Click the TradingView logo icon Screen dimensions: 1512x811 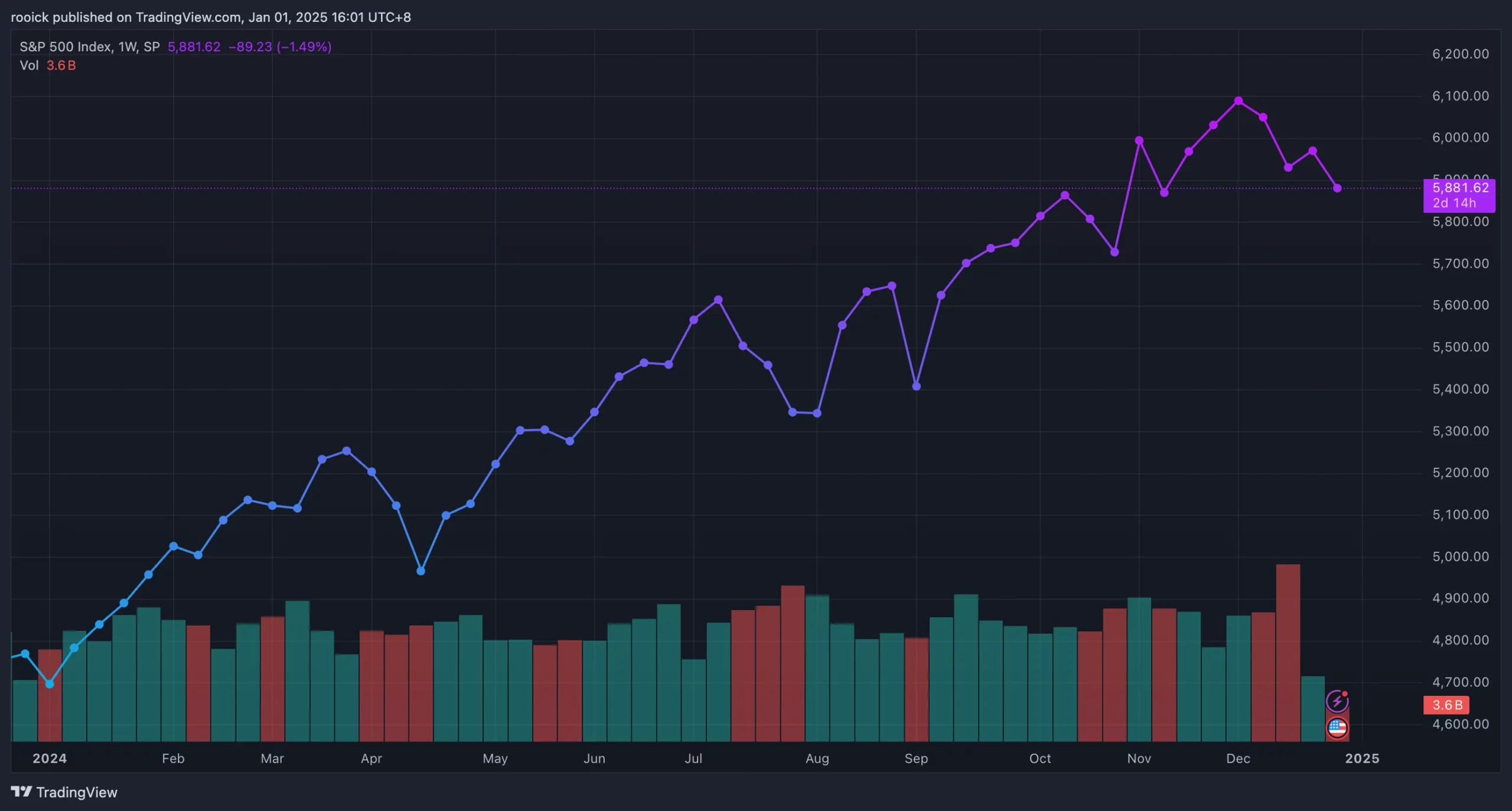pyautogui.click(x=21, y=792)
